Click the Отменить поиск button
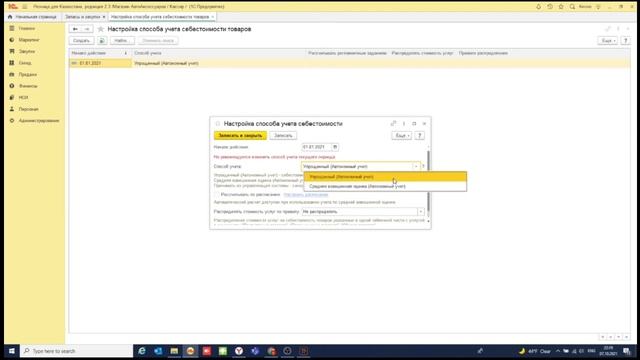Viewport: 640px width, 360px height. click(x=158, y=40)
